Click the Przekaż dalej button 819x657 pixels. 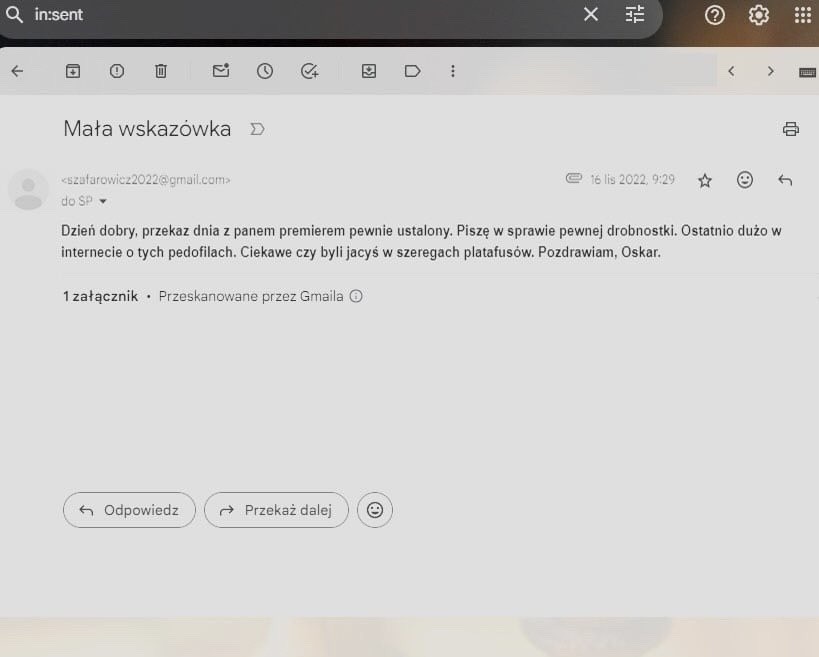pos(276,510)
